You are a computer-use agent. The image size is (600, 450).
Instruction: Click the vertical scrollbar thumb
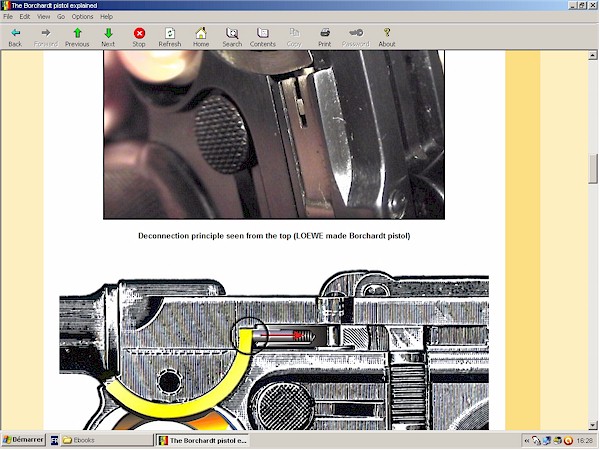(593, 169)
